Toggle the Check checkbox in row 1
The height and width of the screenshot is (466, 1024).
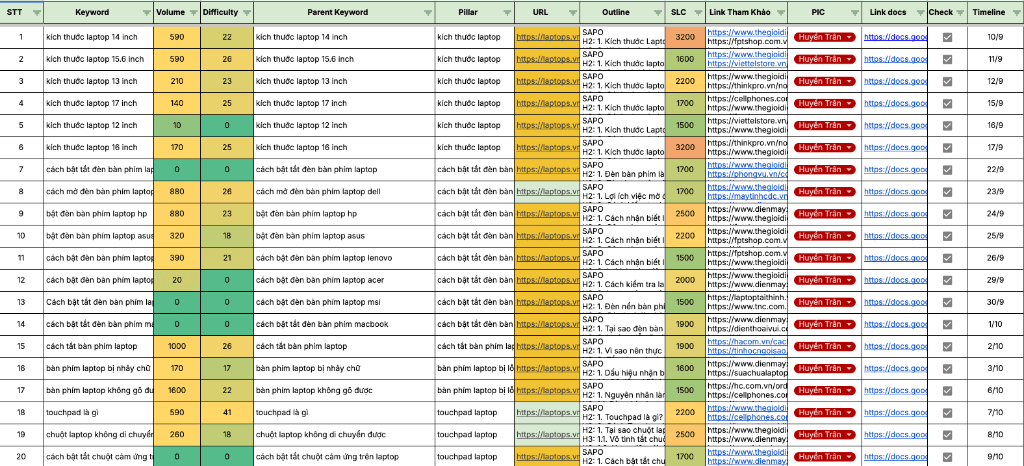(x=947, y=37)
